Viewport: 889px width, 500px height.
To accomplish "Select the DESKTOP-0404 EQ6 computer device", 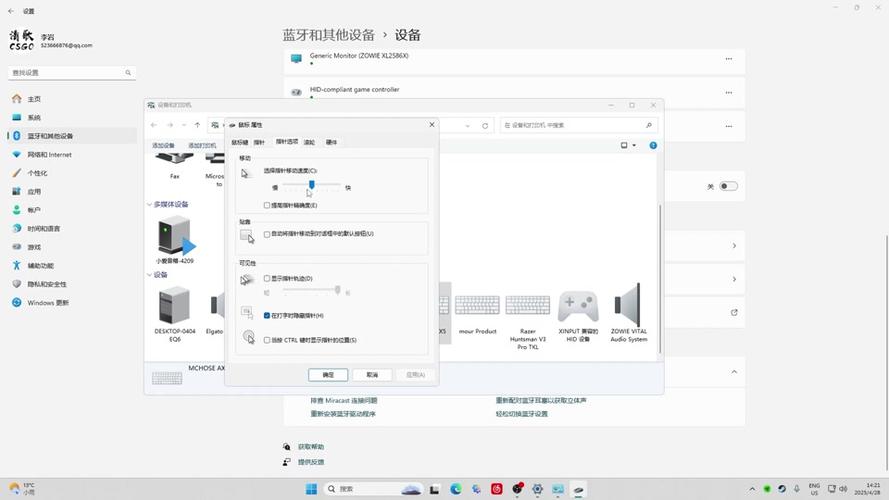I will (175, 313).
